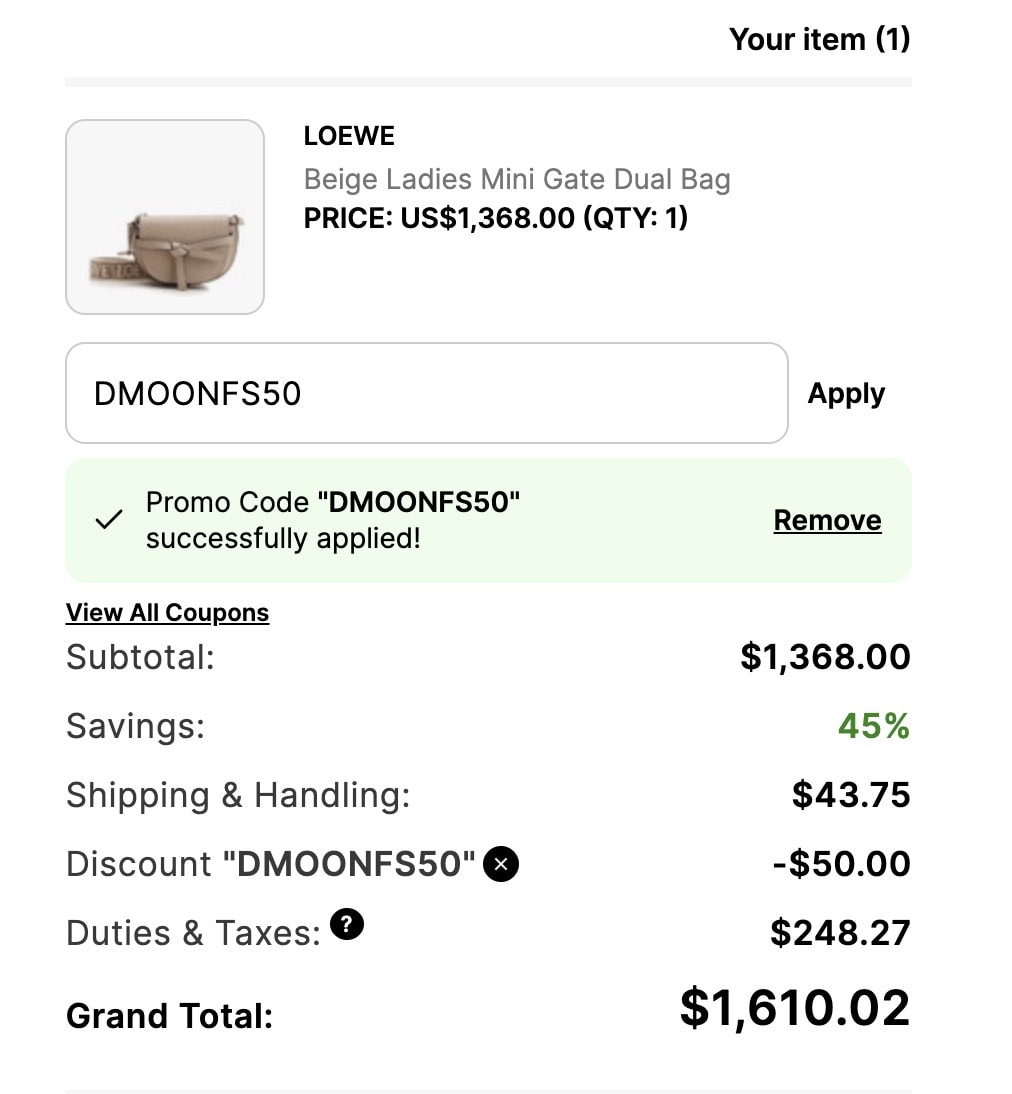The image size is (1012, 1094).
Task: Click the Grand Total $1,610.02 figure
Action: click(x=795, y=1007)
